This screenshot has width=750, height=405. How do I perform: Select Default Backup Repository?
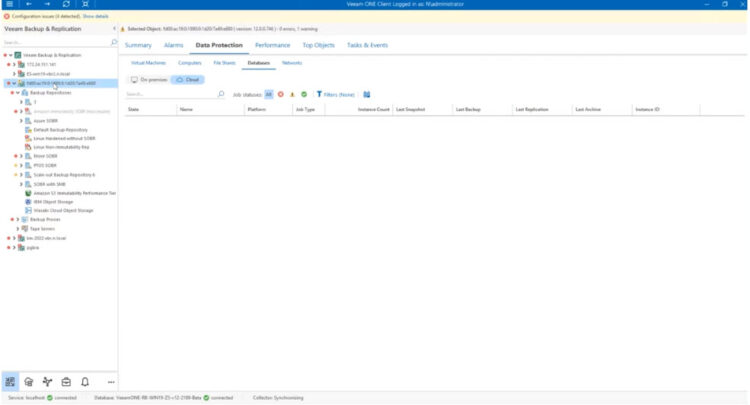[x=60, y=130]
